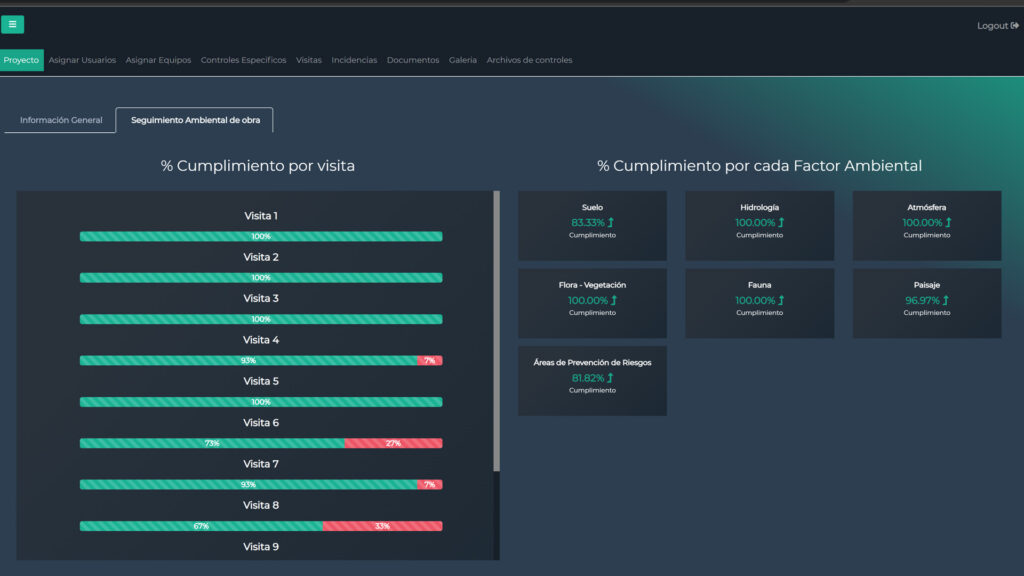The width and height of the screenshot is (1024, 576).
Task: Click the green 93% segment of Visita 4
Action: coord(248,360)
